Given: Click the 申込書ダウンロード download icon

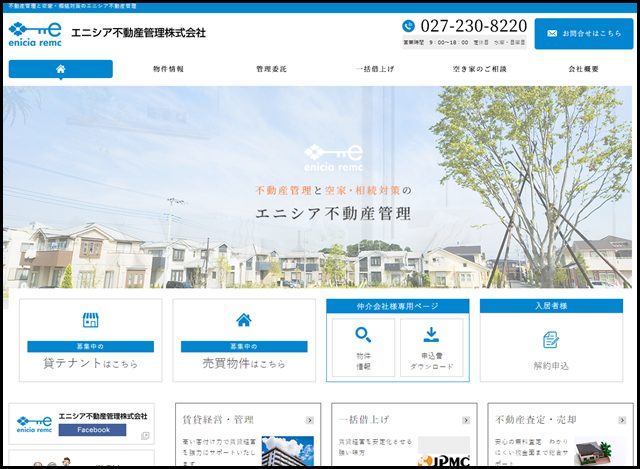Looking at the screenshot, I should (431, 335).
